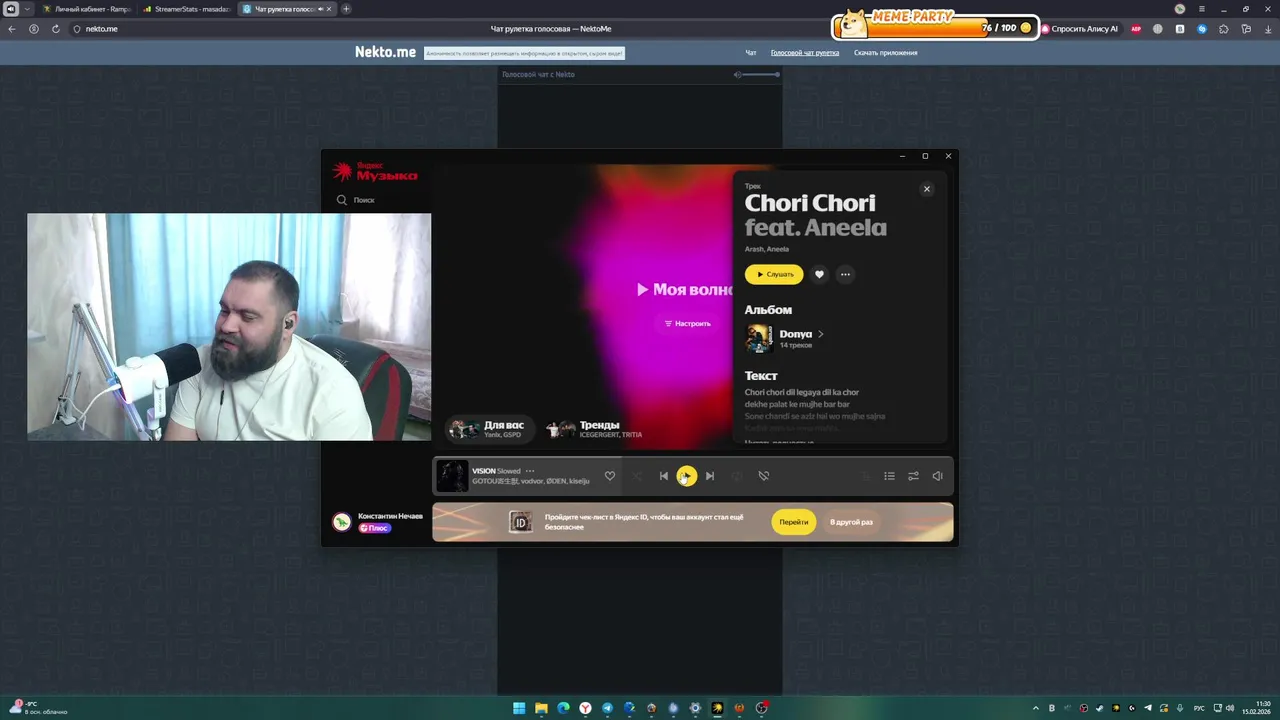
Task: Open File Explorer from the taskbar
Action: (541, 708)
